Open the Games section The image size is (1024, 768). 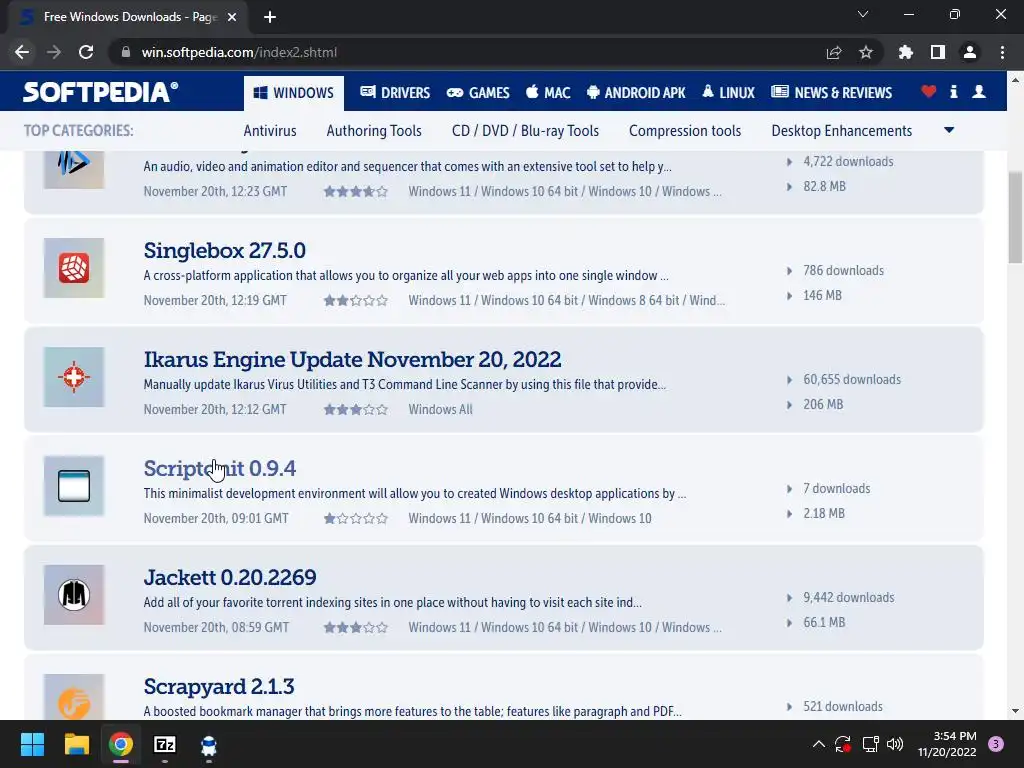[x=478, y=93]
